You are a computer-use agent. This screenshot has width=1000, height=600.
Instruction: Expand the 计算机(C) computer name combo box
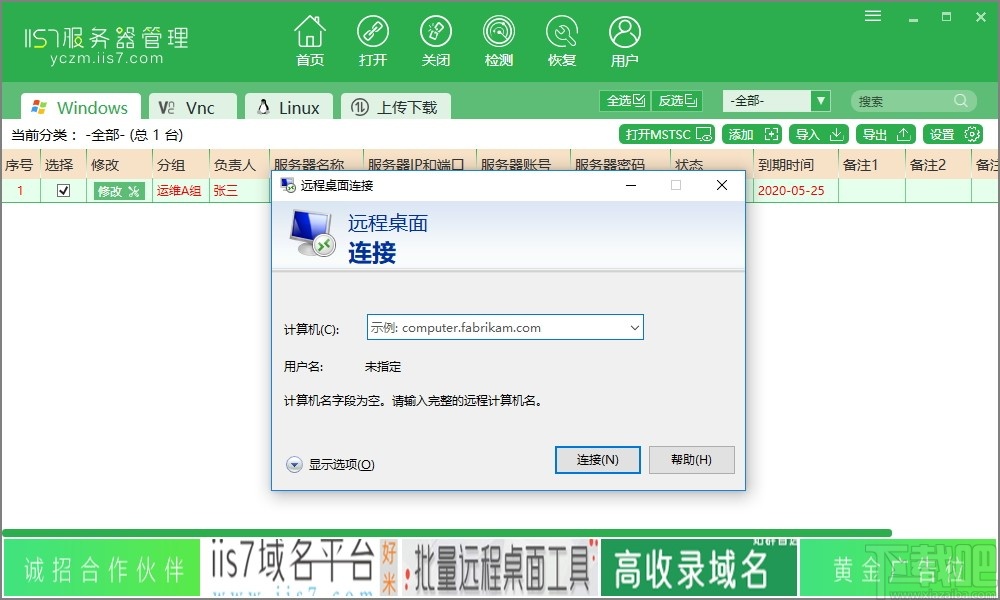(634, 327)
